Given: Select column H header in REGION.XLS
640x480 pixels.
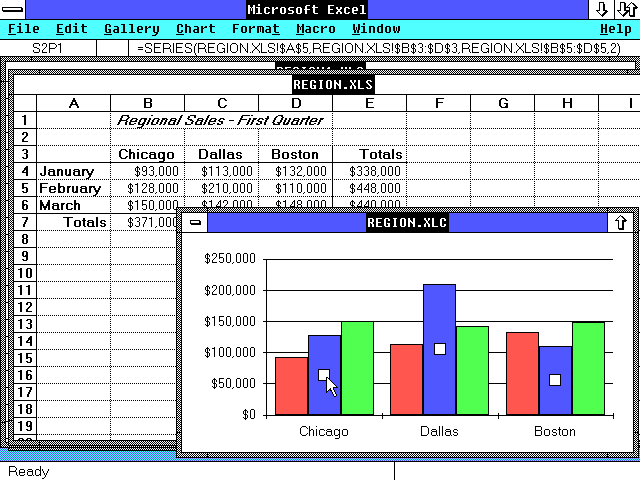Looking at the screenshot, I should click(x=567, y=103).
